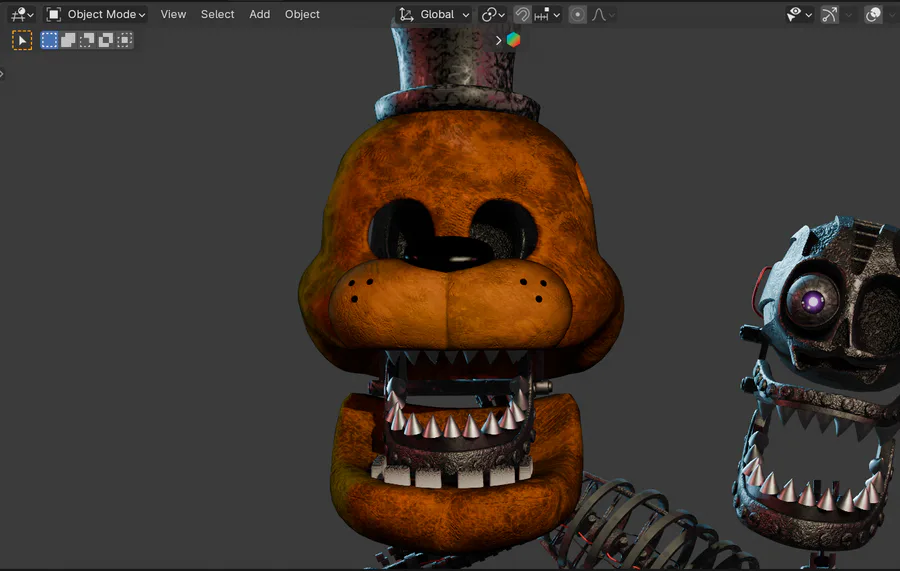Open the gizmo options dropdown arrow
900x571 pixels.
[x=848, y=15]
